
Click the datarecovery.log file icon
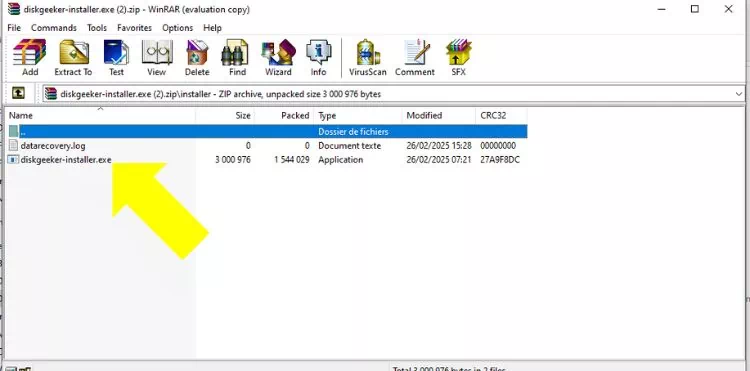click(14, 145)
